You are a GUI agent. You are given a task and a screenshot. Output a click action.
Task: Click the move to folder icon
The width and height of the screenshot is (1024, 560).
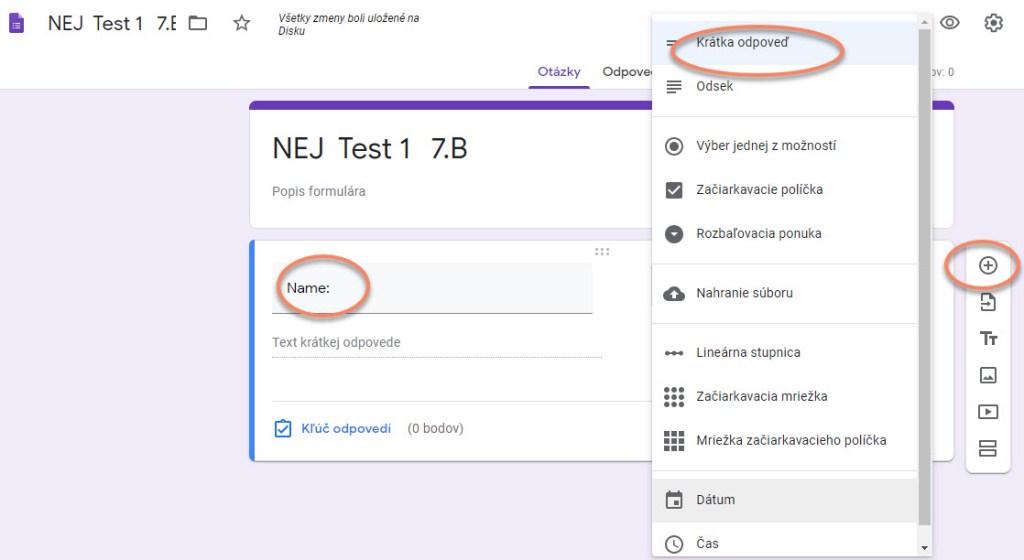(x=198, y=23)
